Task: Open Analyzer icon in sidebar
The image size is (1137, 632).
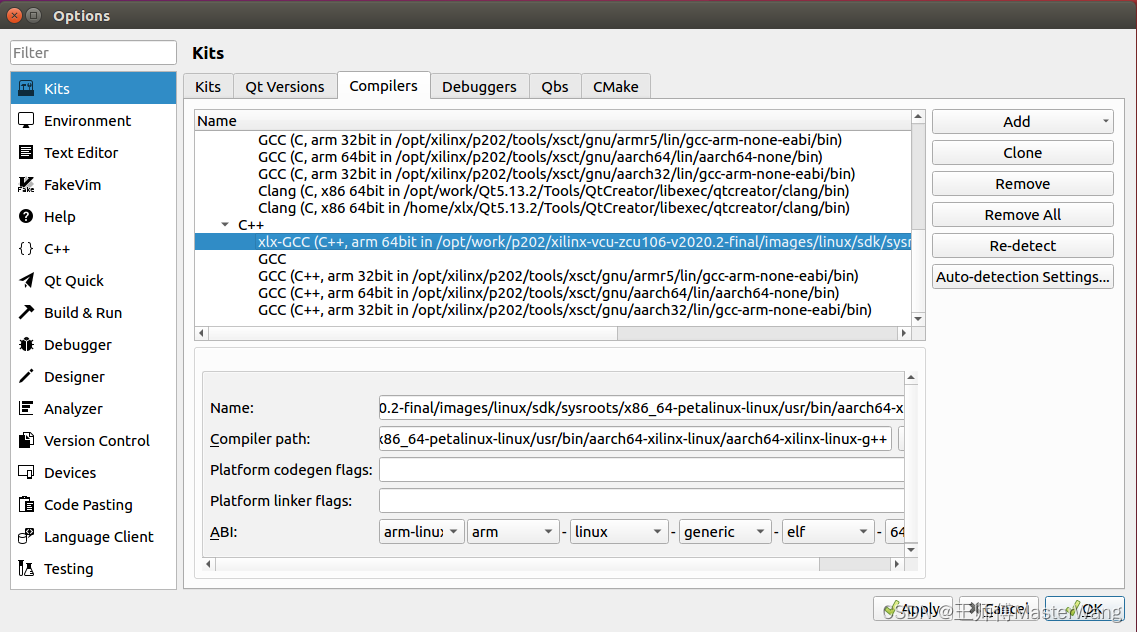Action: pyautogui.click(x=26, y=408)
